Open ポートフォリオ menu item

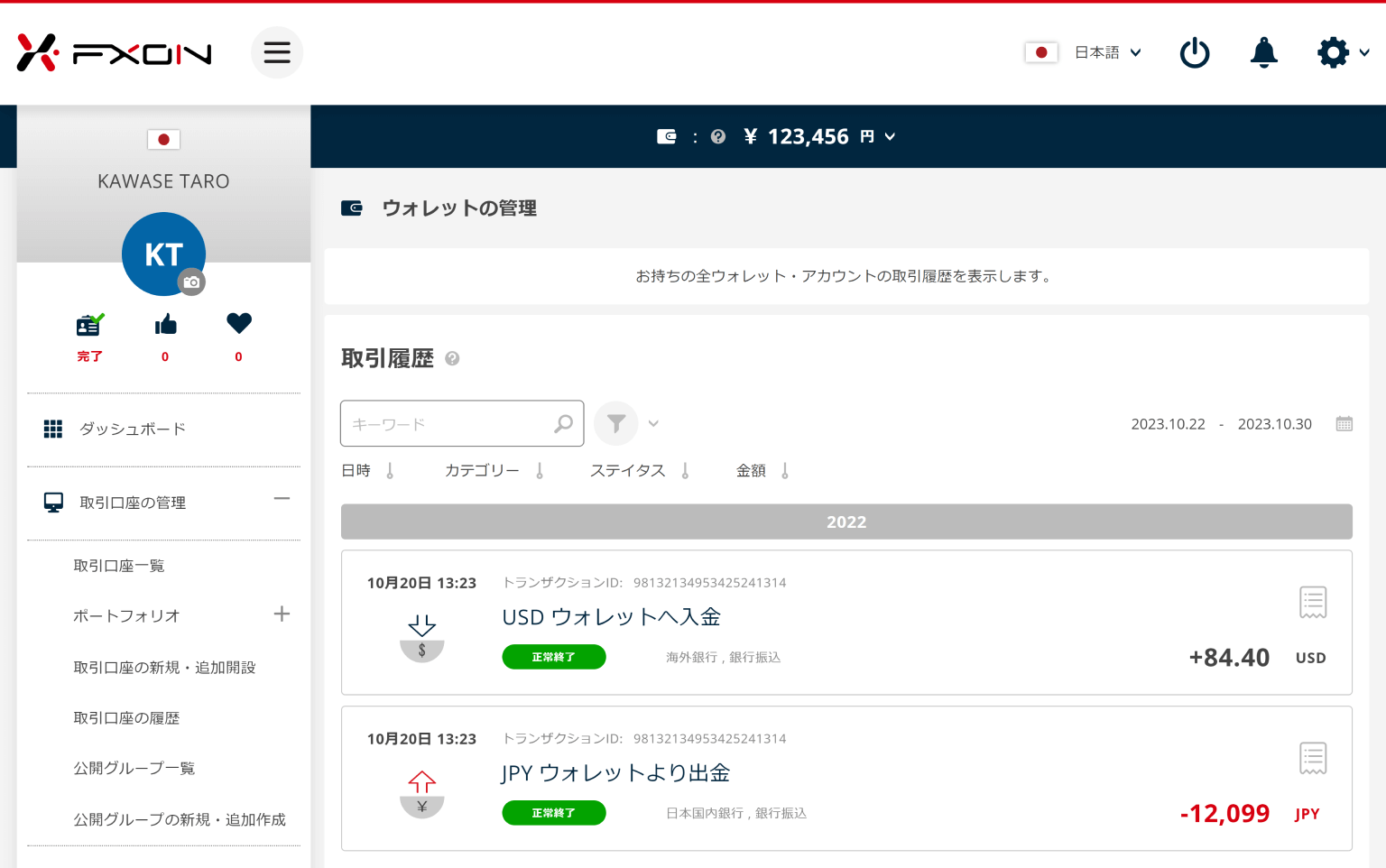[x=126, y=615]
